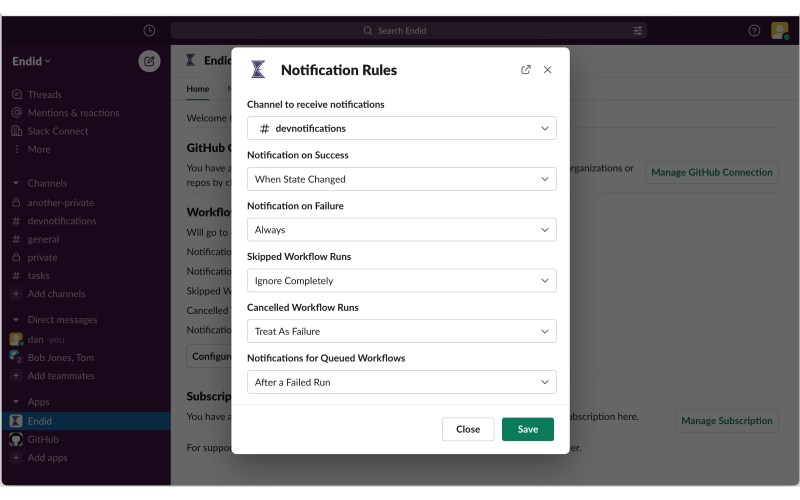Screen dimensions: 800x500
Task: Click the Bob Jones, Tom group avatar
Action: click(x=16, y=357)
